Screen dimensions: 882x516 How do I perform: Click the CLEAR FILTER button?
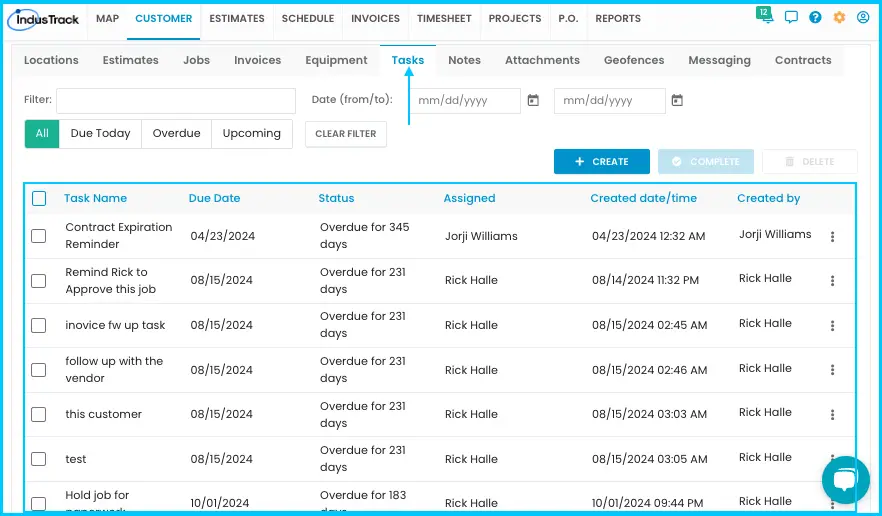346,134
